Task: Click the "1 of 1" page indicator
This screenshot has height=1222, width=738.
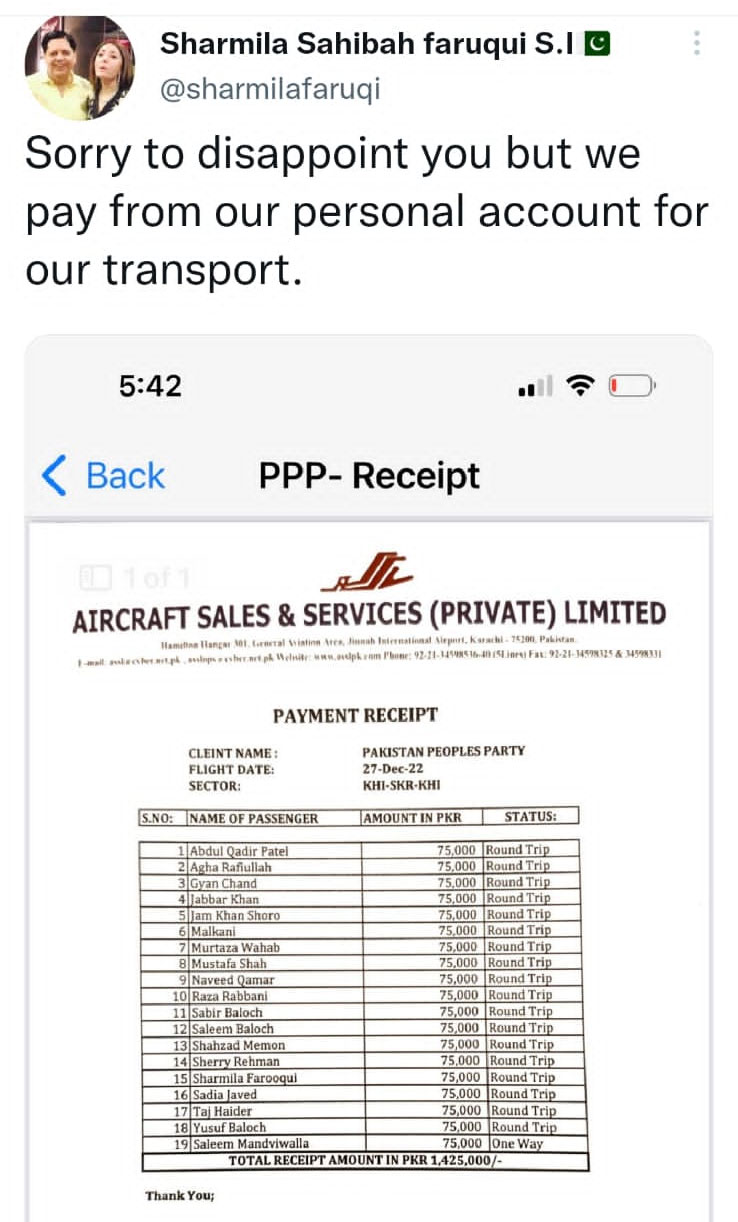Action: 136,577
